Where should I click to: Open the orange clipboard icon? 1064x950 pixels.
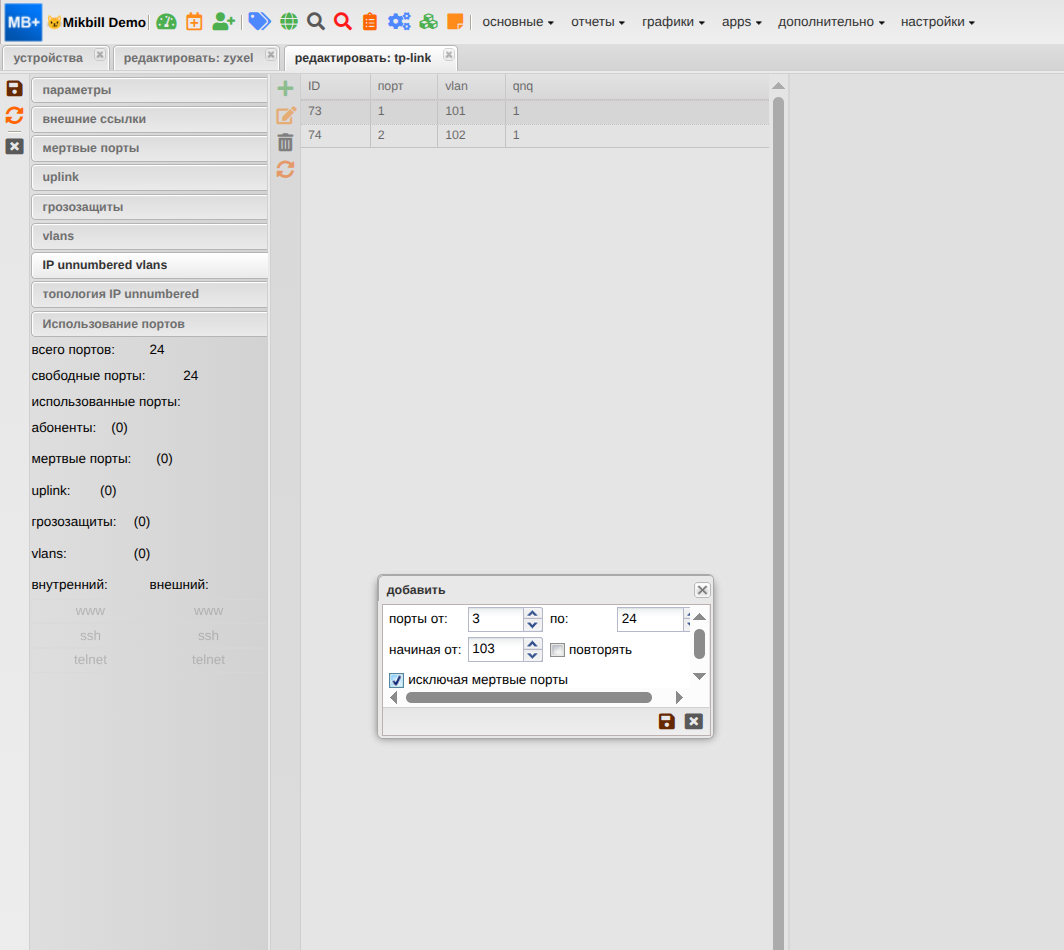(370, 22)
